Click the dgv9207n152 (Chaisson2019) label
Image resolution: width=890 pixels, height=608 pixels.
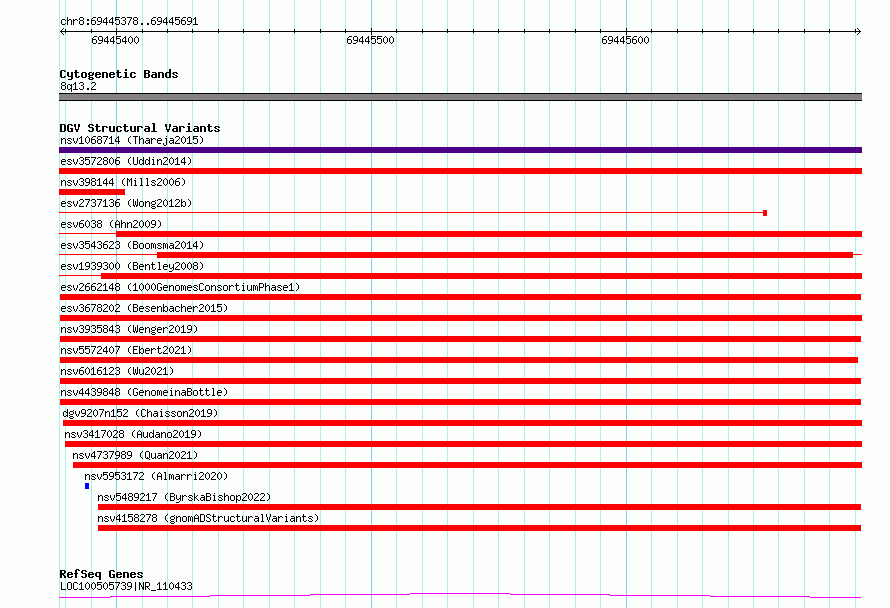tap(140, 413)
